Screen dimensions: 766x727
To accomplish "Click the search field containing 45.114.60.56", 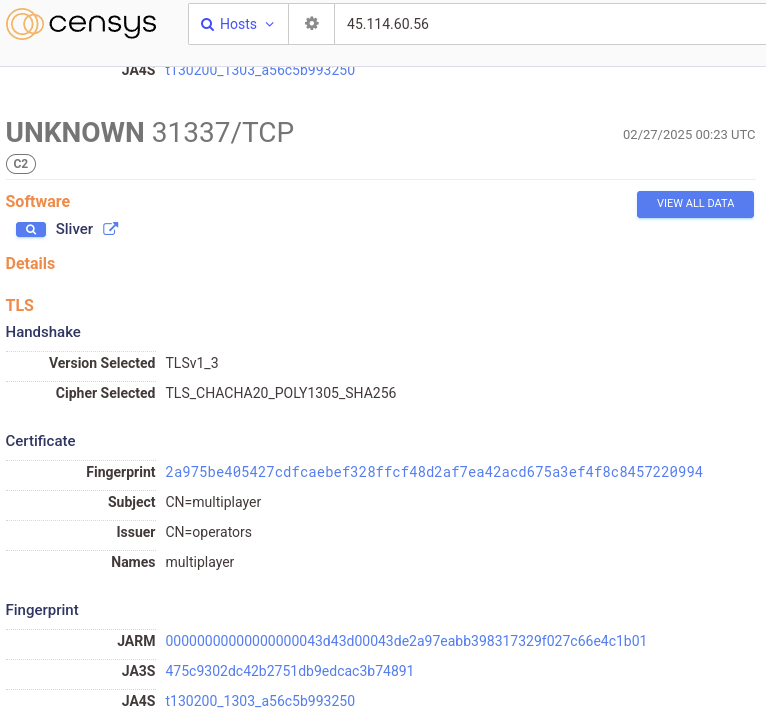I will [550, 24].
